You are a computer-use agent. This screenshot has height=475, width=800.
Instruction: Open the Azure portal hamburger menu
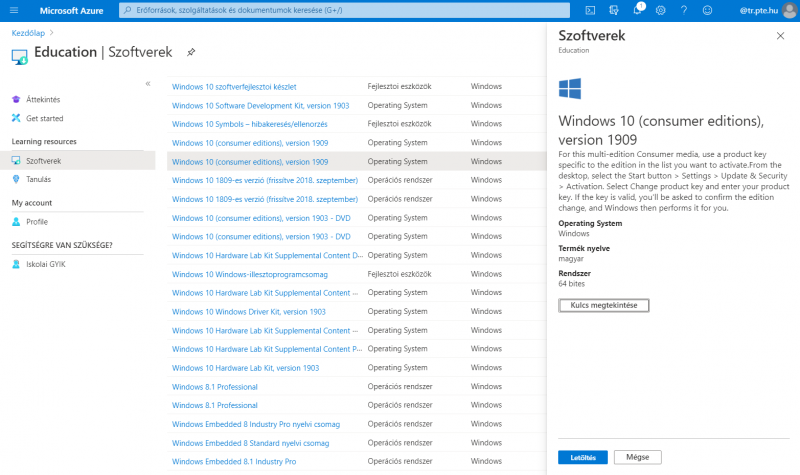tap(14, 10)
